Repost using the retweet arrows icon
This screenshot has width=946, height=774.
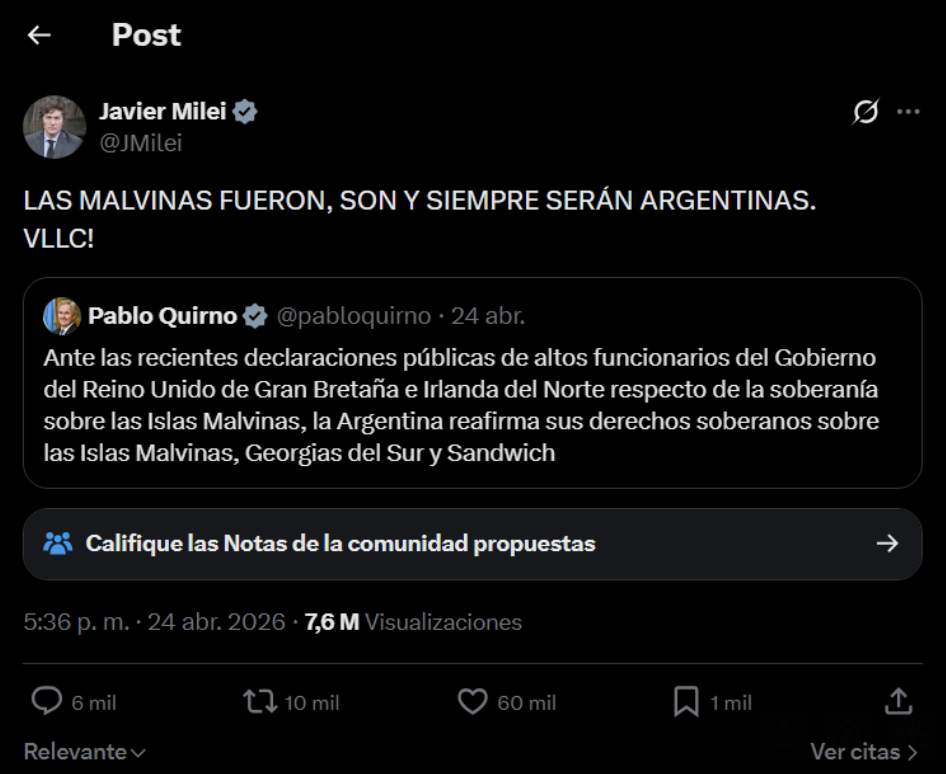pyautogui.click(x=260, y=701)
